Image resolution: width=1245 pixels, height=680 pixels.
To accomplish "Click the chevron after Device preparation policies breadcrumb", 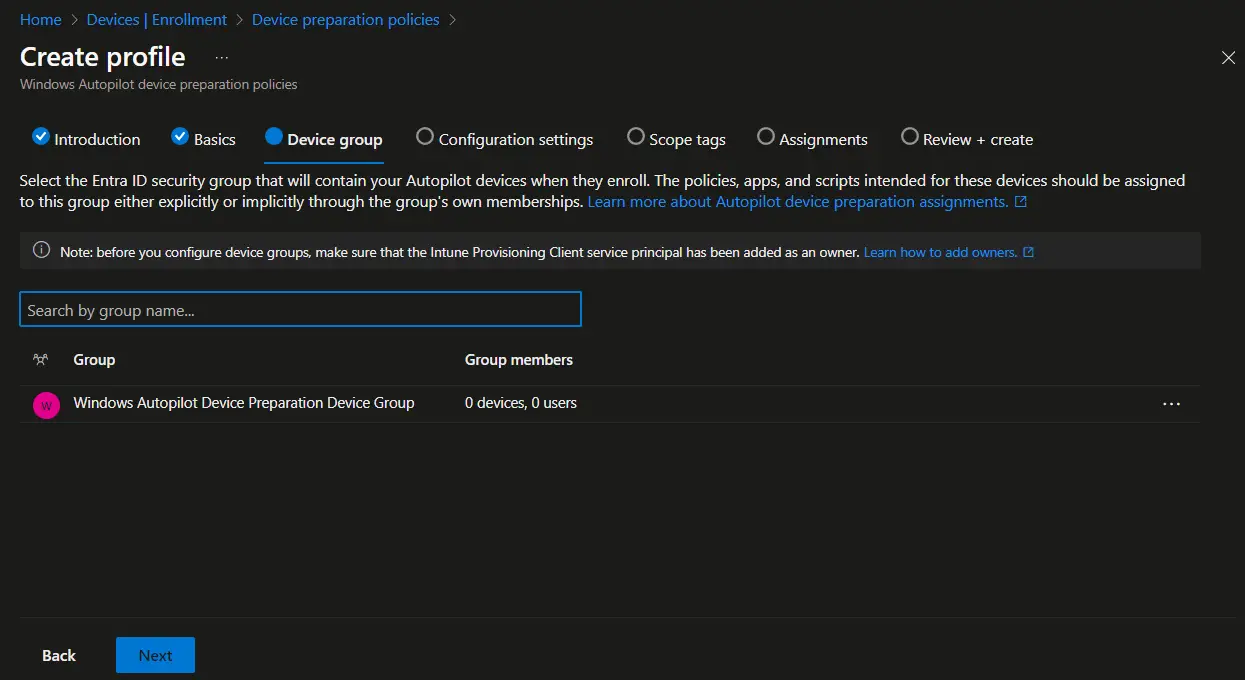I will point(454,19).
